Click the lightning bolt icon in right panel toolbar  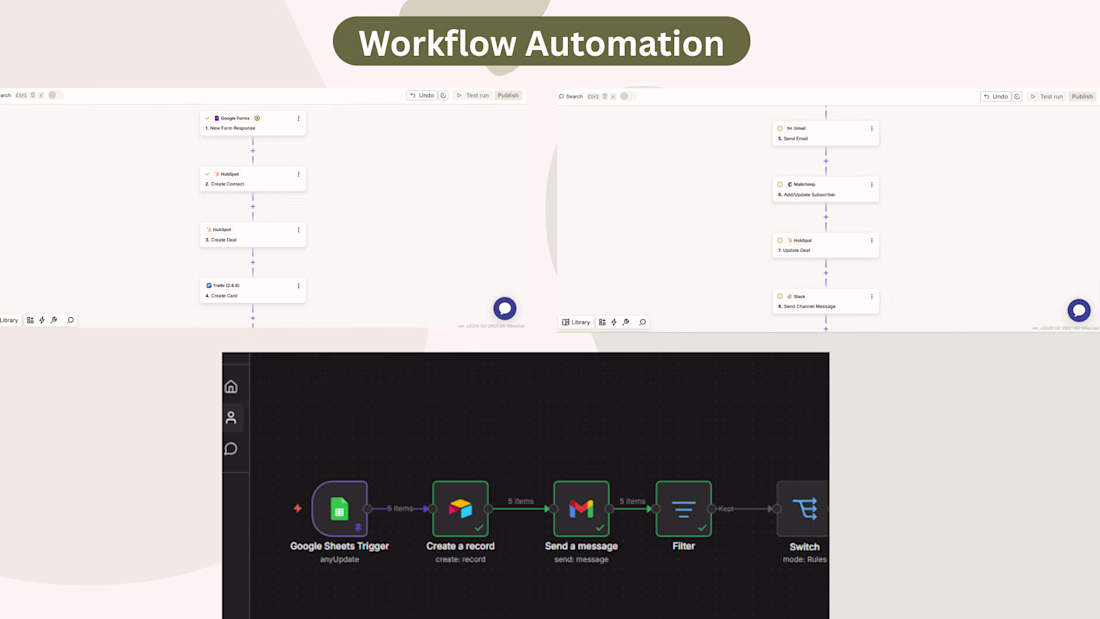tap(614, 322)
